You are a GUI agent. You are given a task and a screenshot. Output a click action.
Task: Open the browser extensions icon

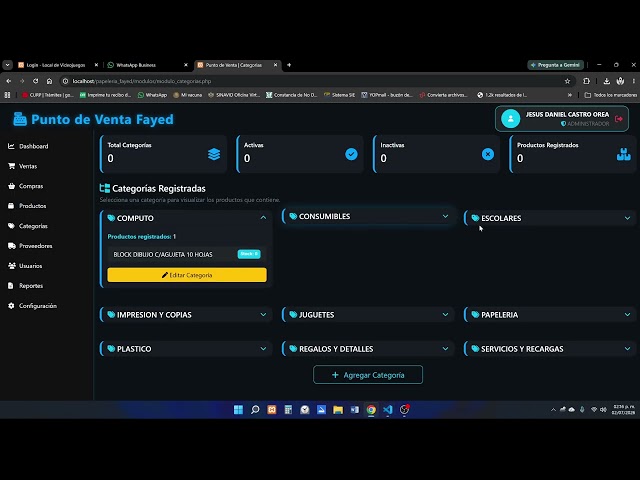pyautogui.click(x=587, y=81)
